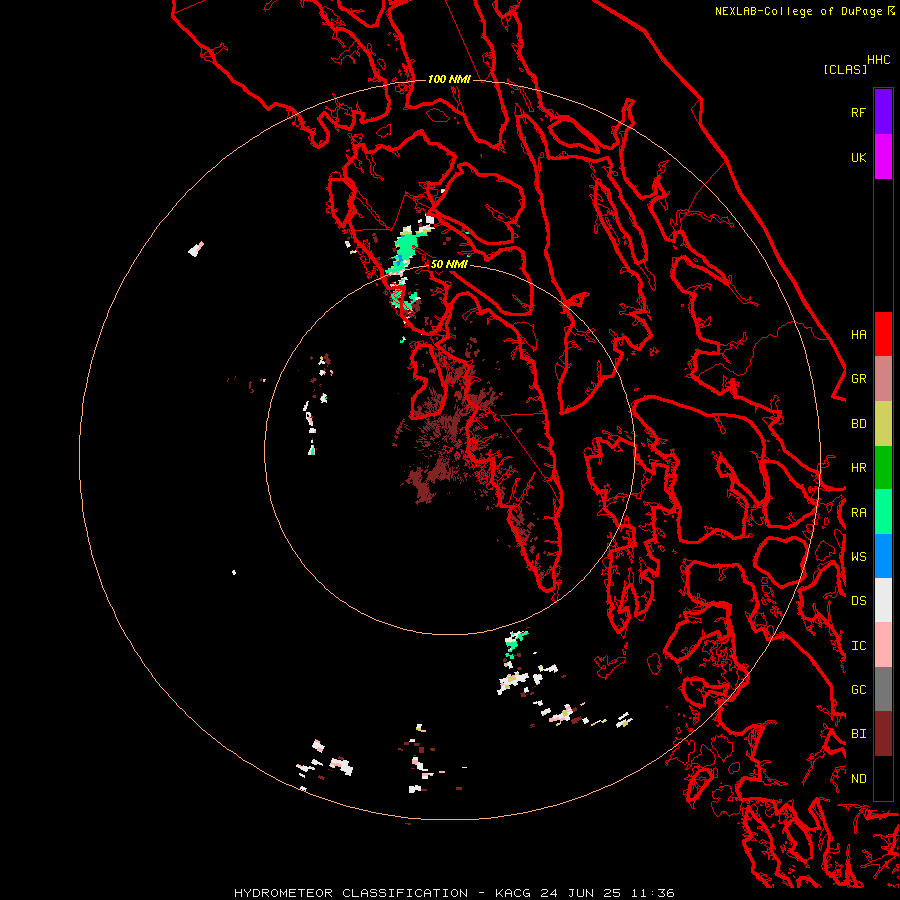
Task: Click the [CLAS] units label
Action: coord(845,69)
